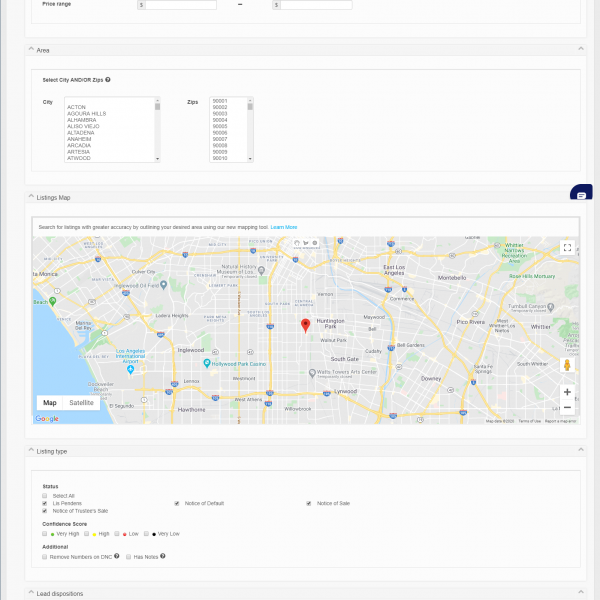Select ALHAMBRA in the City list
The image size is (600, 600).
(82, 120)
